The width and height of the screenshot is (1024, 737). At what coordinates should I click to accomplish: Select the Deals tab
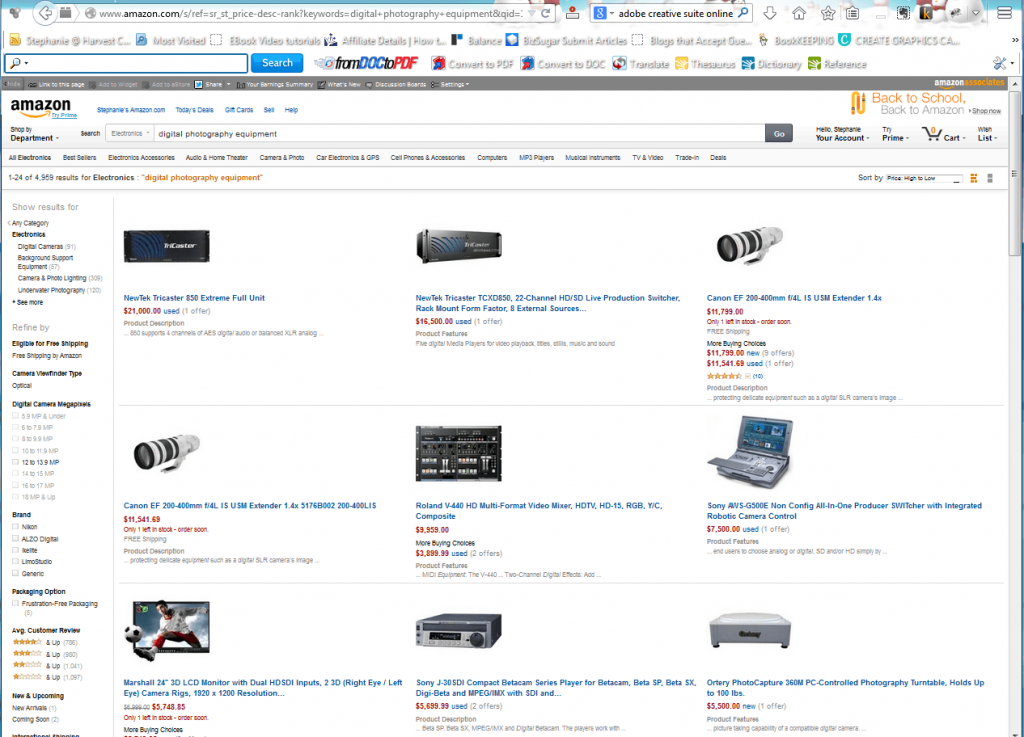coord(718,157)
